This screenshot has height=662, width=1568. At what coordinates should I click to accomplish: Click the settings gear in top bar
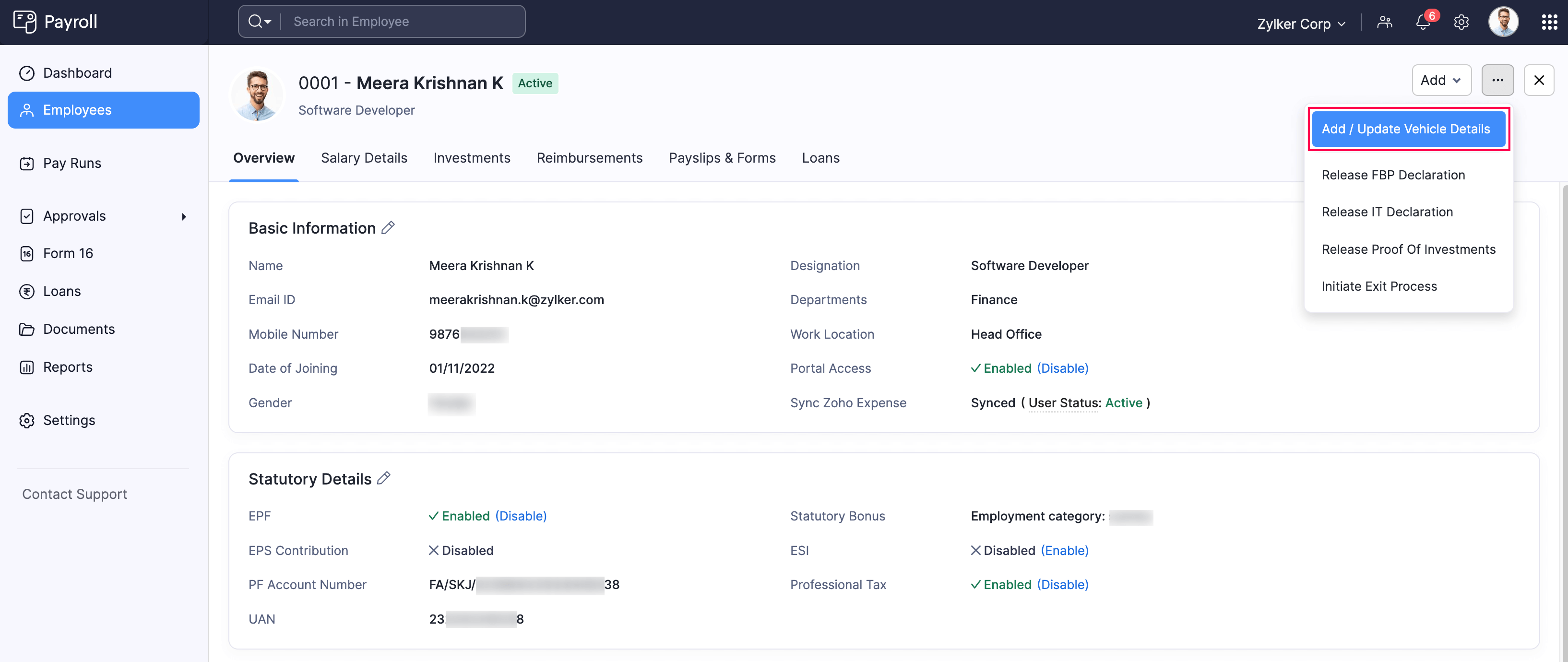[1461, 23]
